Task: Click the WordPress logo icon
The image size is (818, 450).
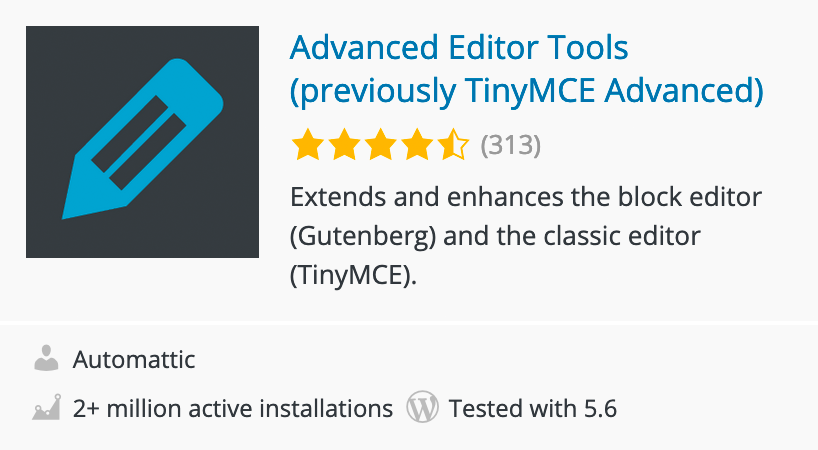Action: 423,408
